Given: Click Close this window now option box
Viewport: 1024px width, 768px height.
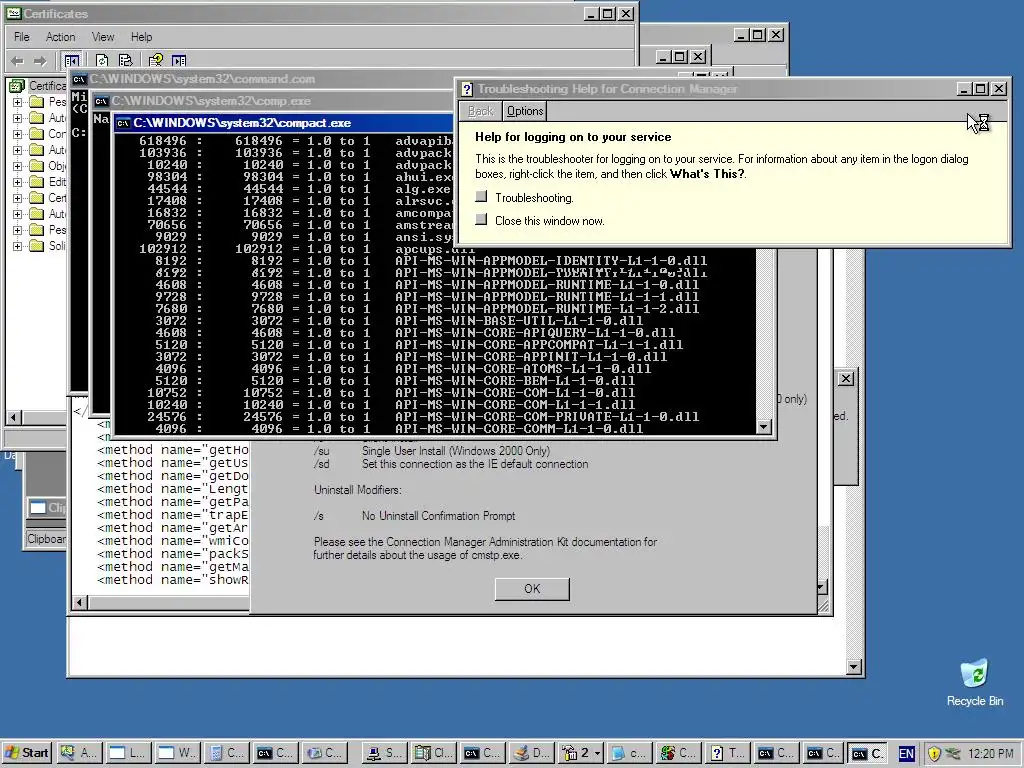Looking at the screenshot, I should [481, 219].
